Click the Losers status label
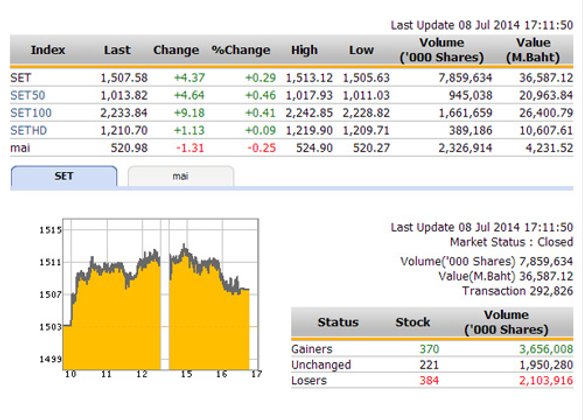583x420 pixels. (309, 381)
